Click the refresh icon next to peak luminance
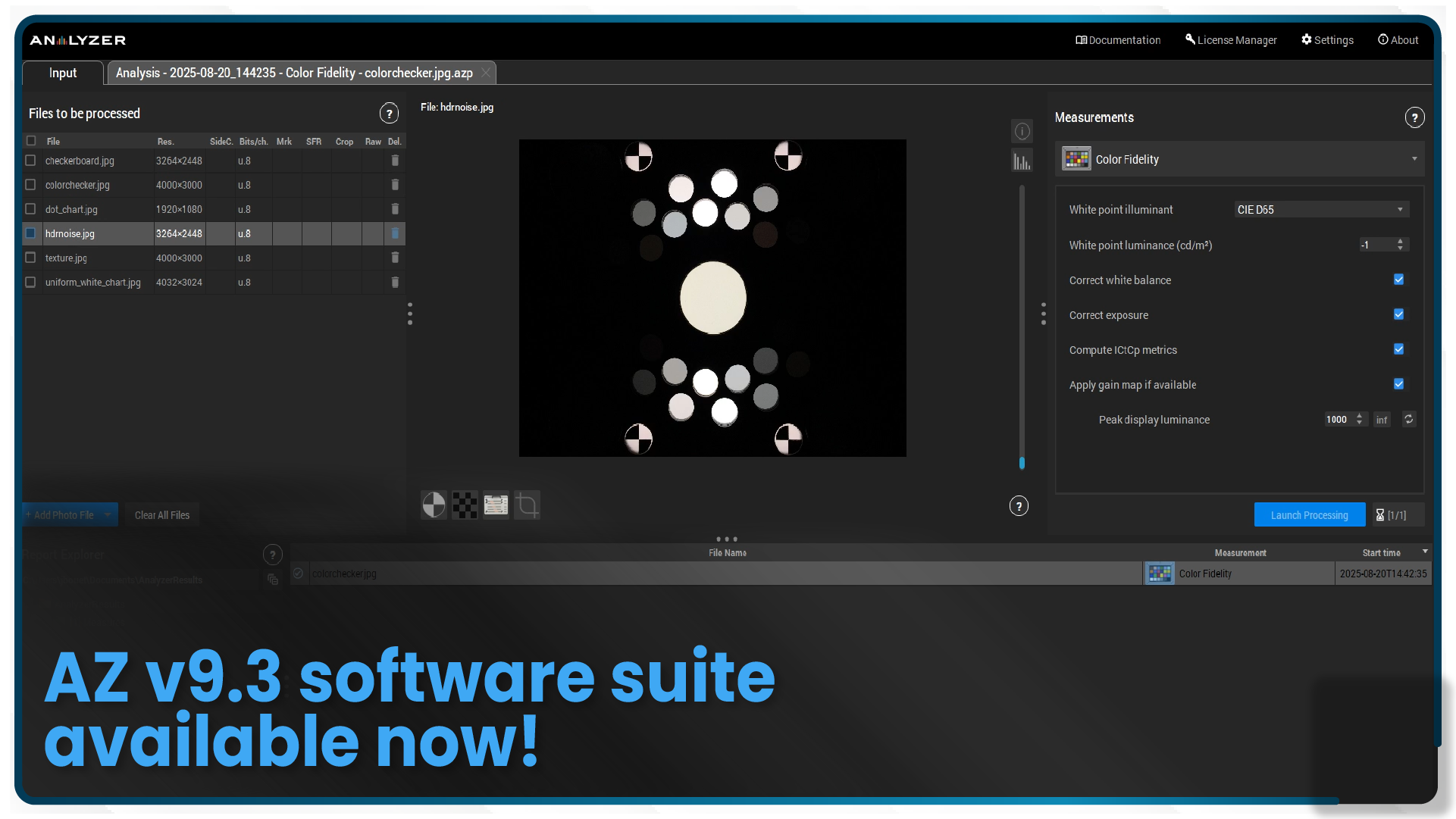This screenshot has height=819, width=1456. pyautogui.click(x=1408, y=420)
